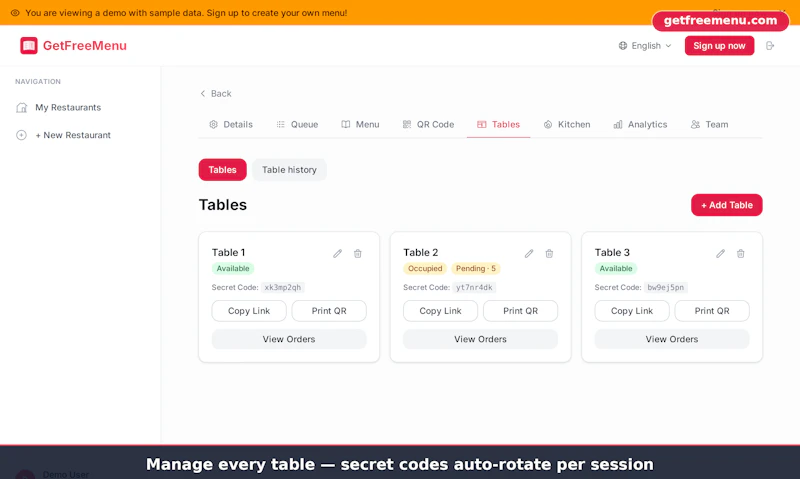Image resolution: width=800 pixels, height=479 pixels.
Task: Open the Analytics tab
Action: [640, 124]
